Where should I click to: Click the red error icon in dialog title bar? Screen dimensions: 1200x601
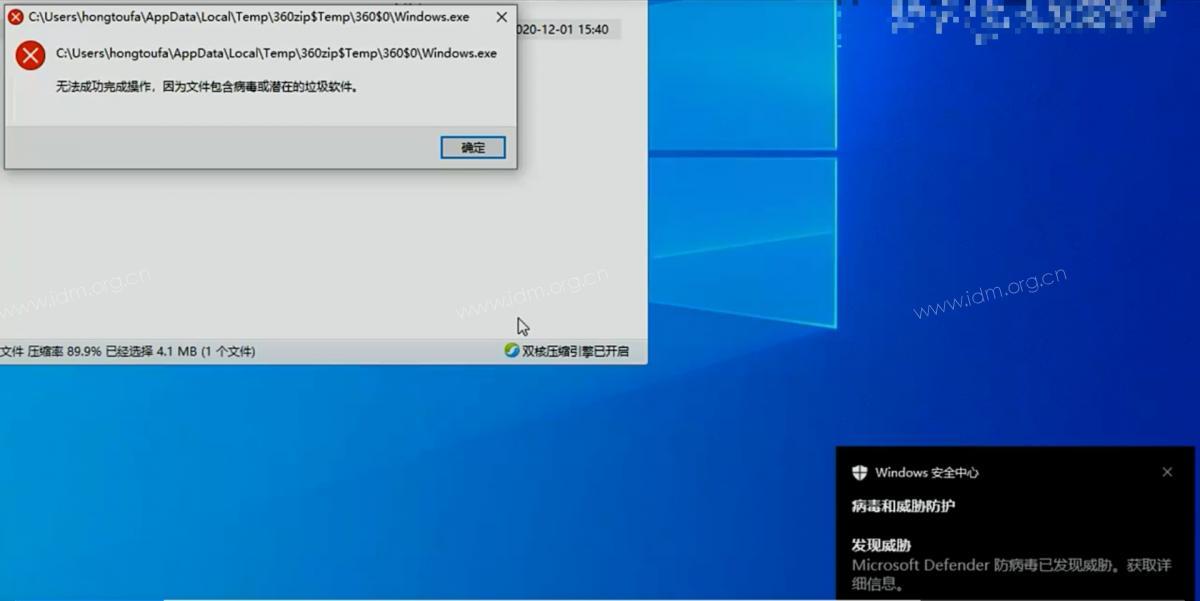click(16, 17)
